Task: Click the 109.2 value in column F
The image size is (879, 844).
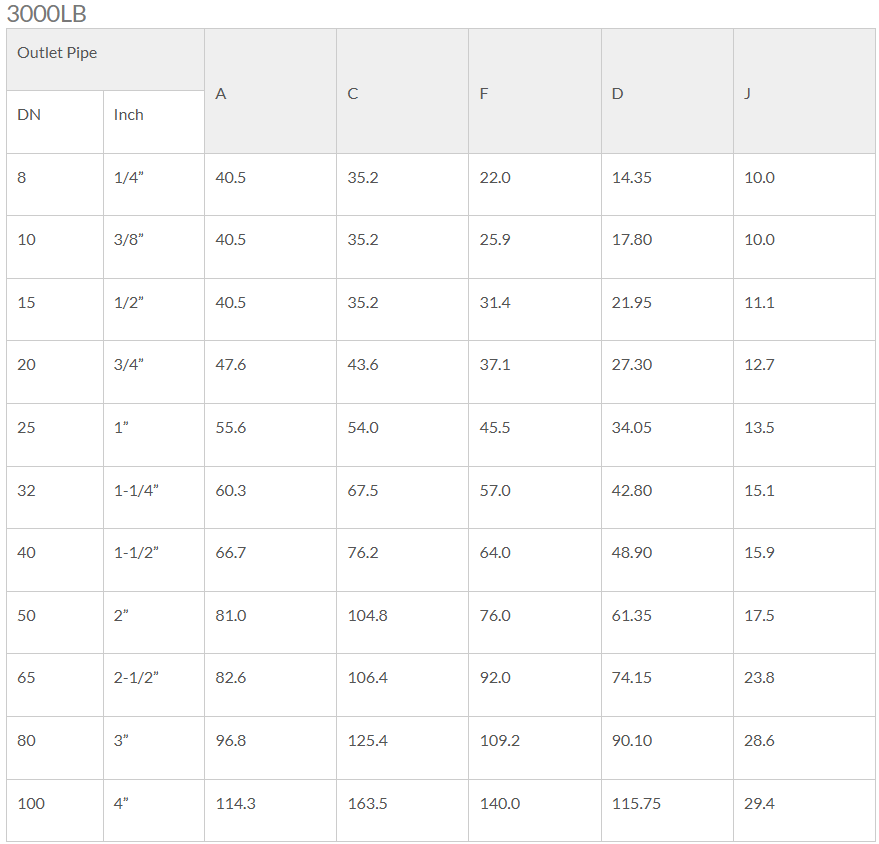Action: pyautogui.click(x=535, y=747)
